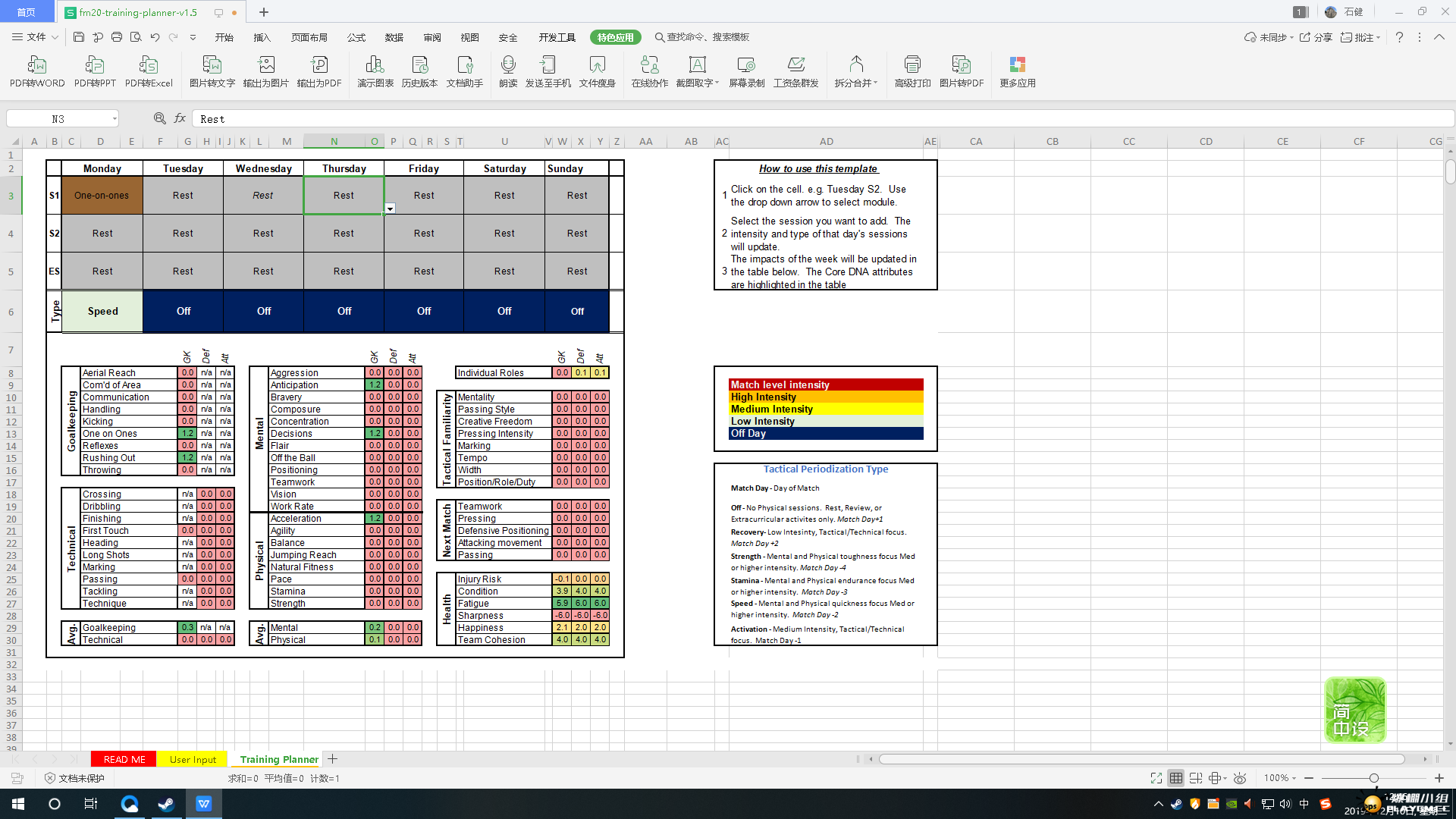The image size is (1456, 819).
Task: Open Task View on the taskbar
Action: pos(91,804)
